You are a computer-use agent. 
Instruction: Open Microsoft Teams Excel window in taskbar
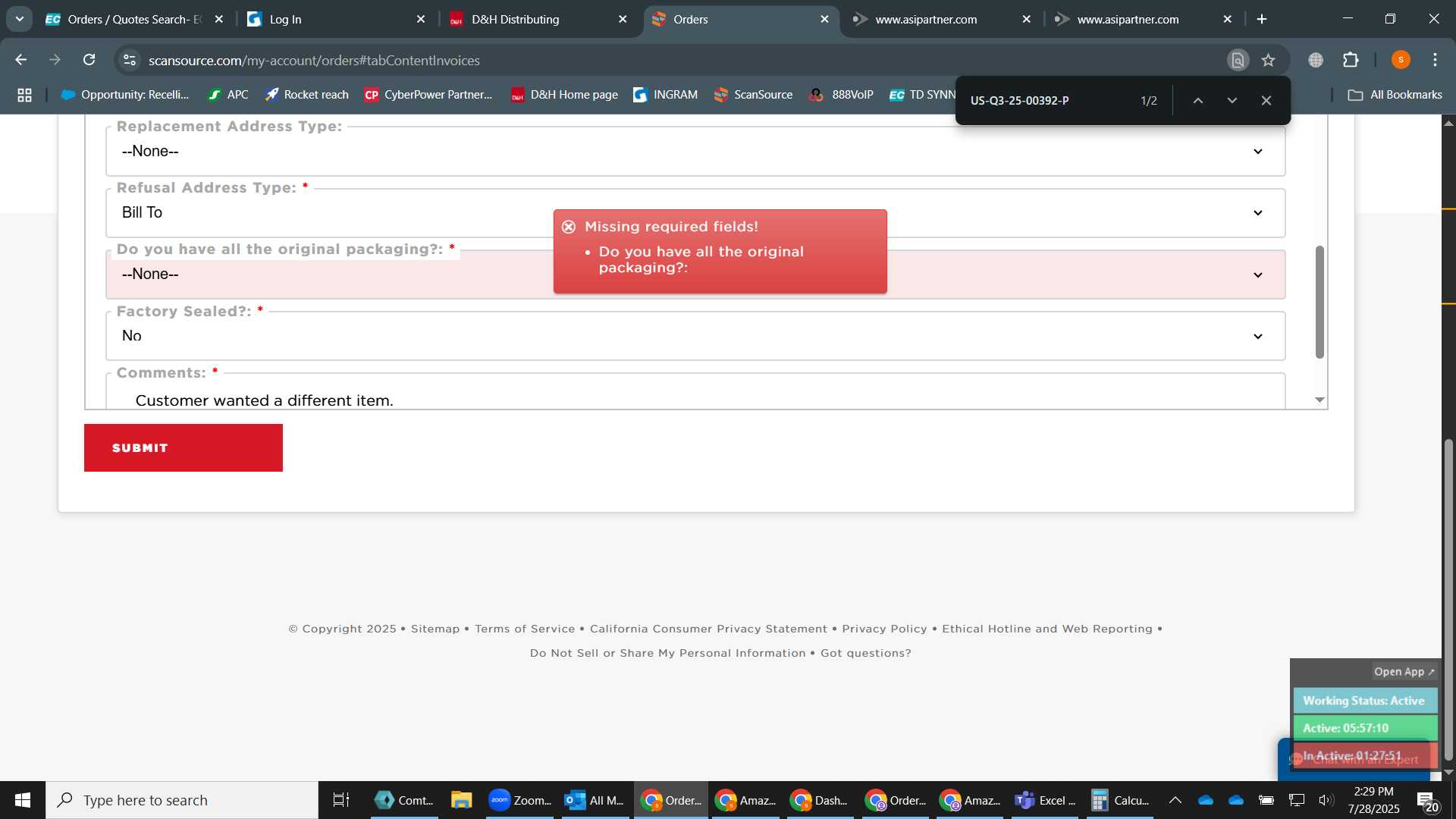point(1045,800)
